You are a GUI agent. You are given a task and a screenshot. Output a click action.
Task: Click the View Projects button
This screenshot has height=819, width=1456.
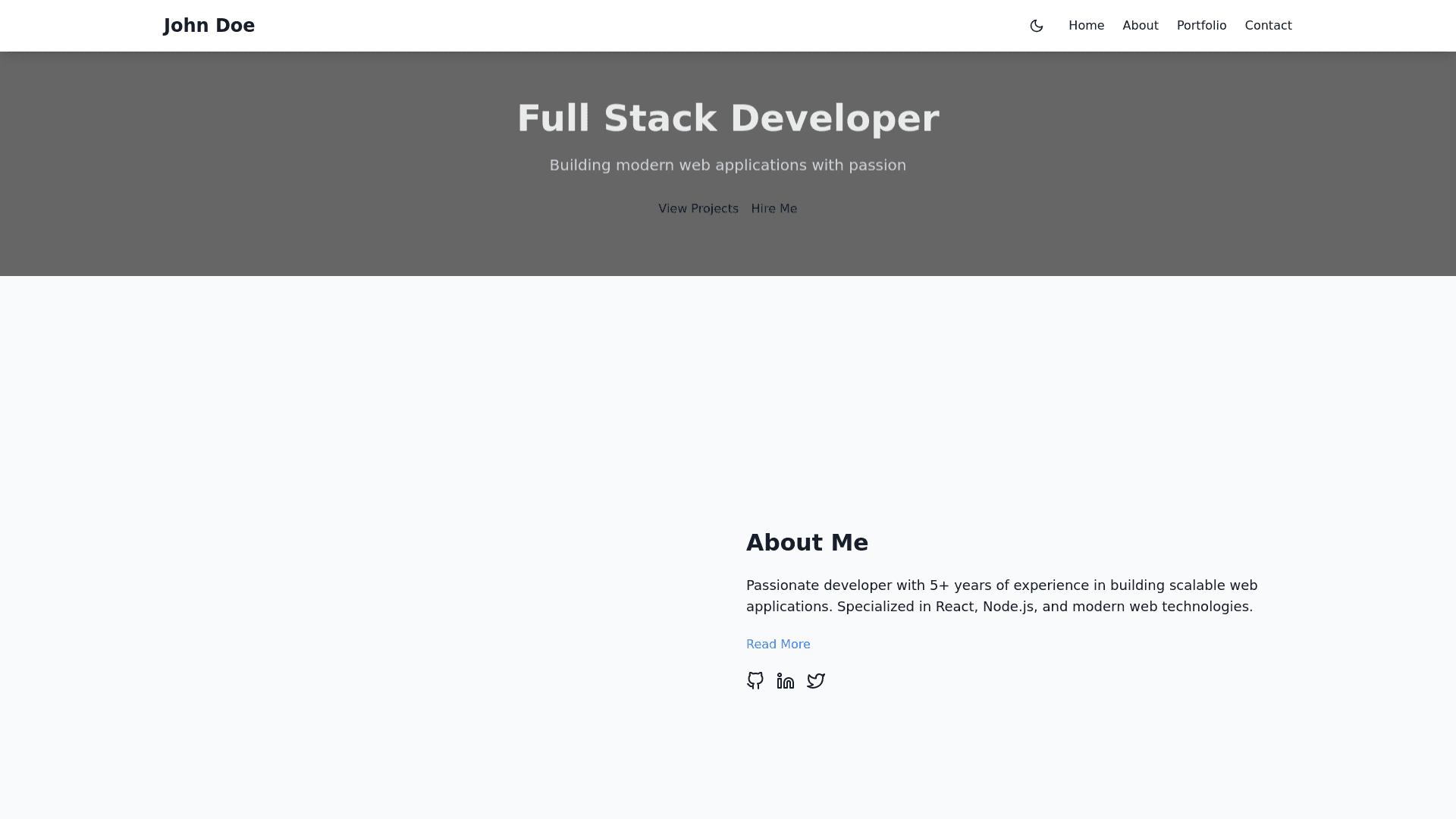tap(698, 209)
